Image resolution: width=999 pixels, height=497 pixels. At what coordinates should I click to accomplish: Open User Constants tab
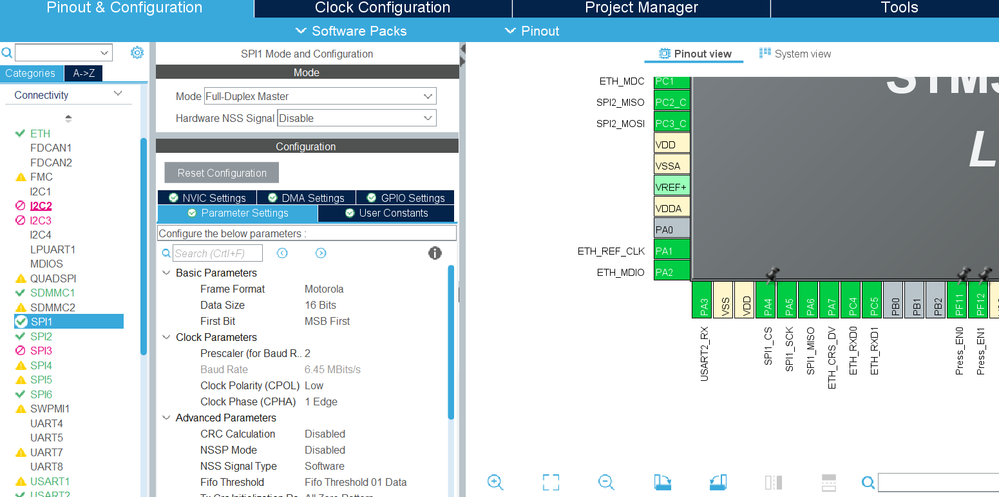386,213
